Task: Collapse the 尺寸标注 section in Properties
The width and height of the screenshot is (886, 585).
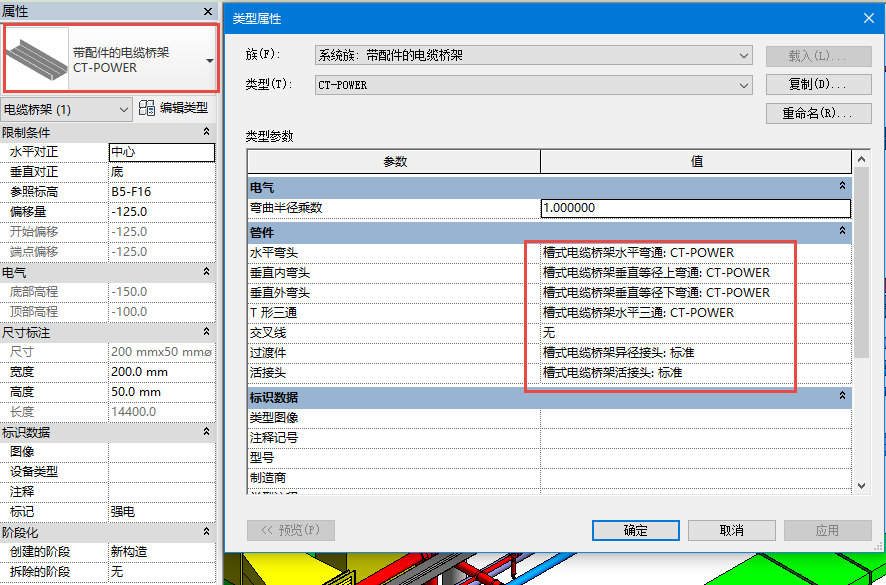Action: 207,332
